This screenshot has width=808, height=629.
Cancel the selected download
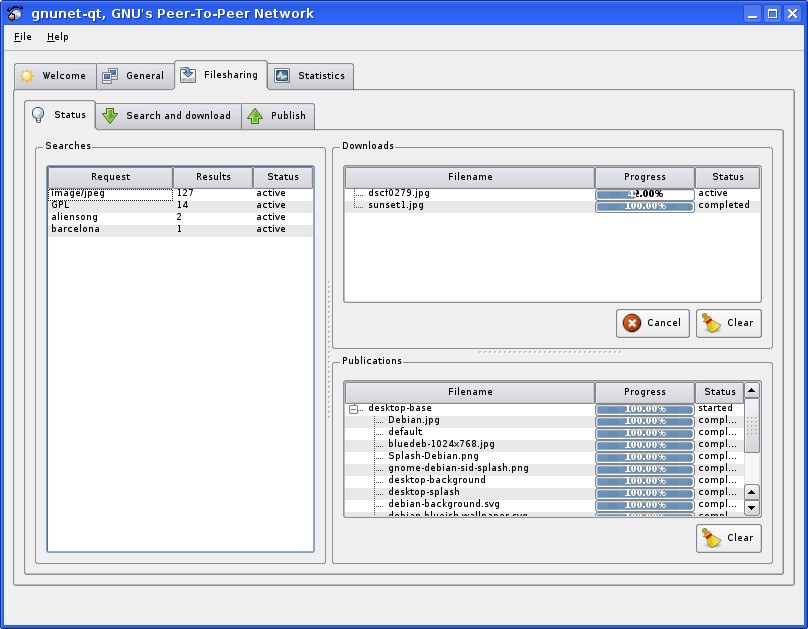click(652, 323)
